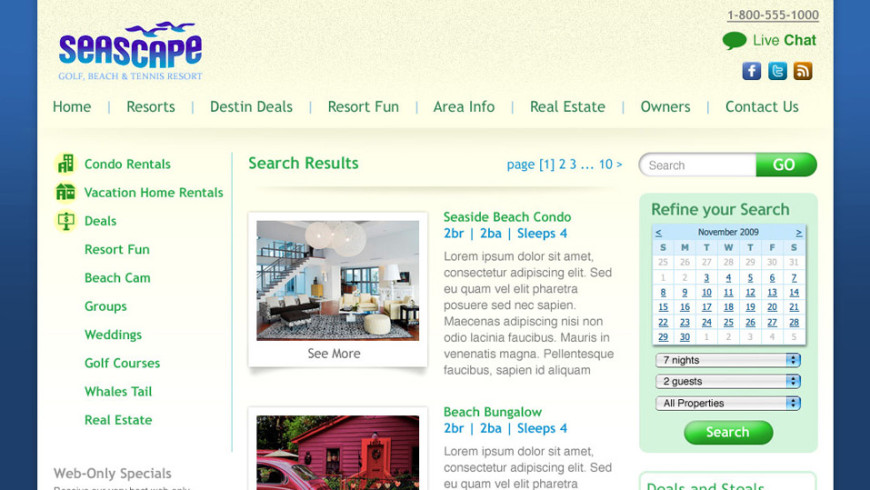Select November 10 in the calendar
The image size is (870, 490).
[706, 292]
